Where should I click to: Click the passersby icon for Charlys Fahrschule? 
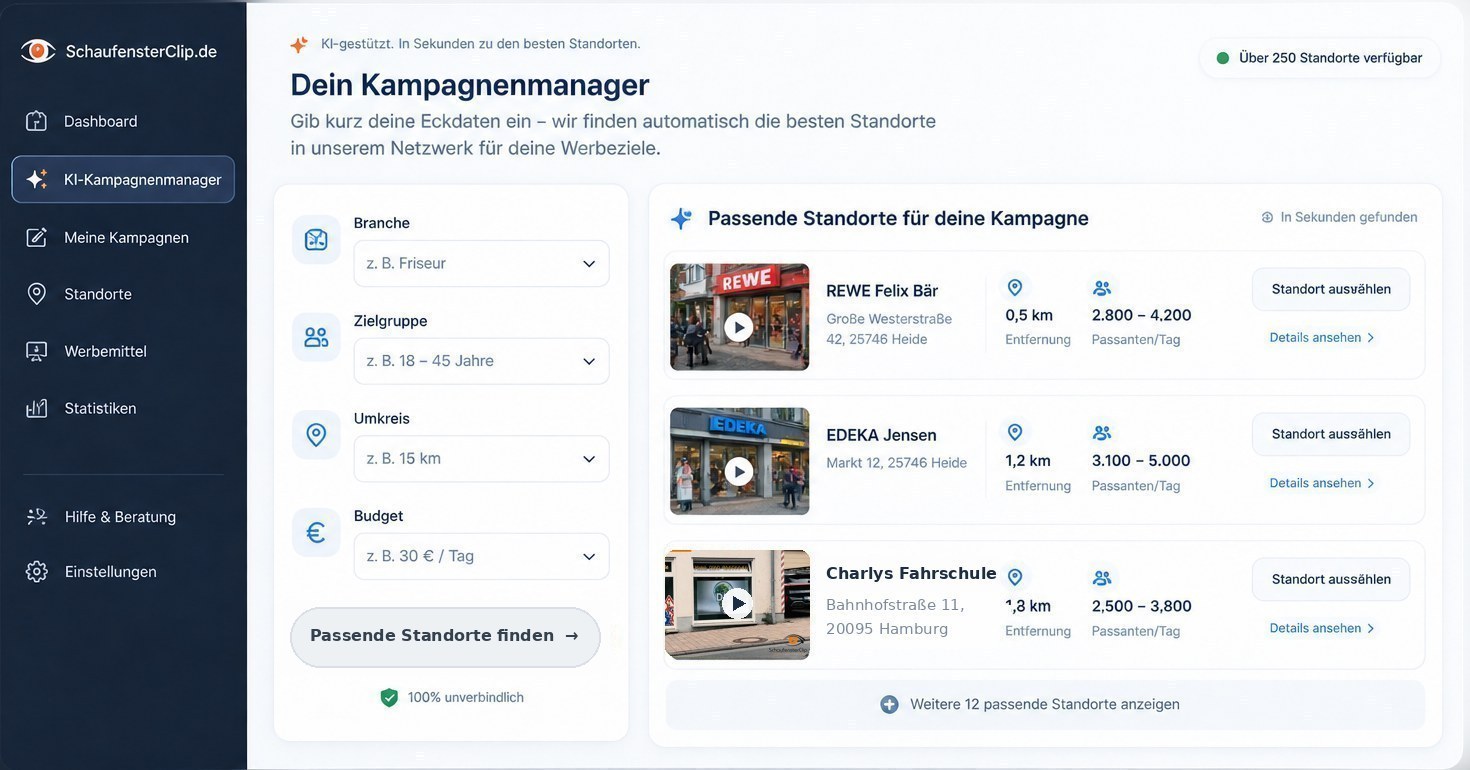[x=1102, y=578]
